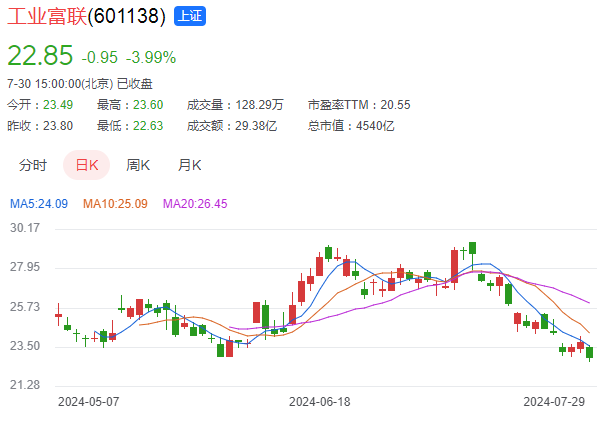The image size is (612, 427).
Task: Click the stock code (601138)
Action: [127, 16]
